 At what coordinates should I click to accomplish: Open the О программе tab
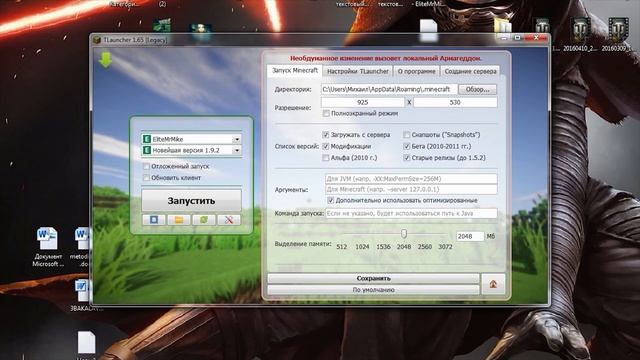point(416,71)
